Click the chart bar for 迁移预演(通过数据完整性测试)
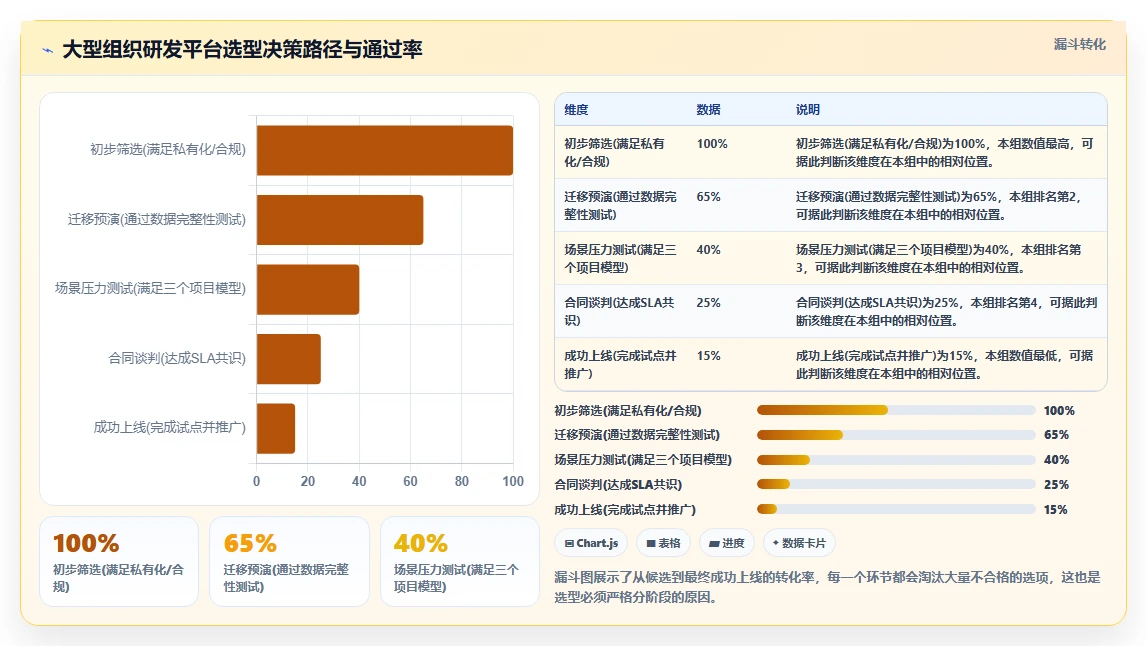This screenshot has height=646, width=1147. click(340, 219)
